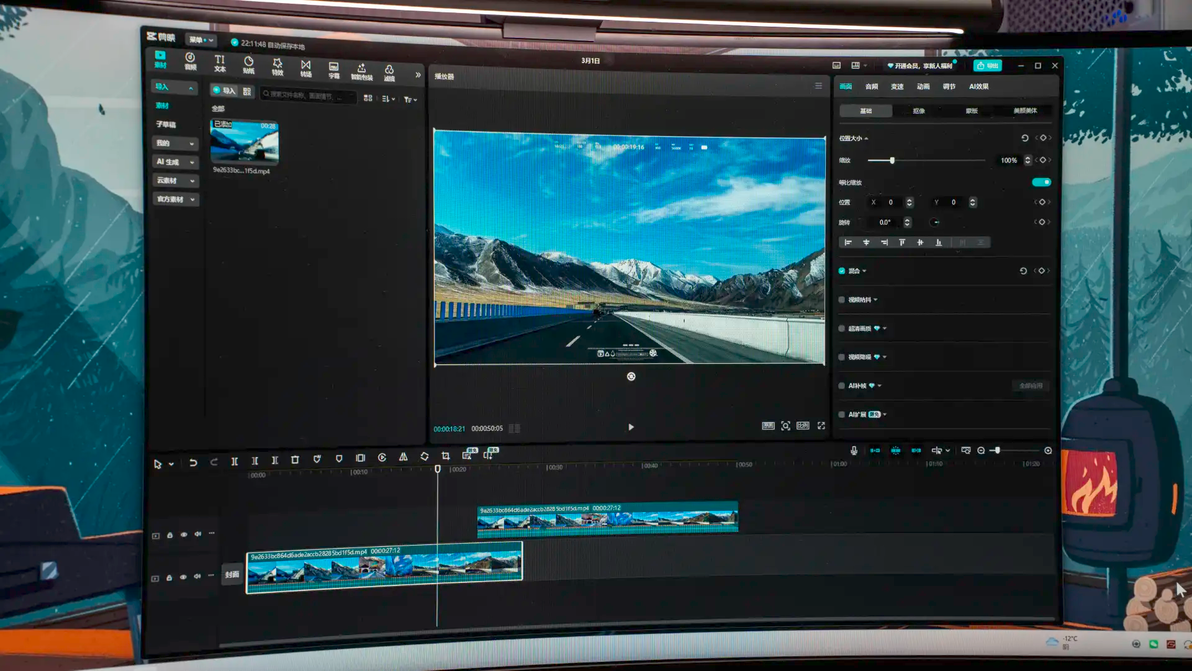Image resolution: width=1192 pixels, height=671 pixels.
Task: Open the 素材 media tab
Action: click(160, 59)
